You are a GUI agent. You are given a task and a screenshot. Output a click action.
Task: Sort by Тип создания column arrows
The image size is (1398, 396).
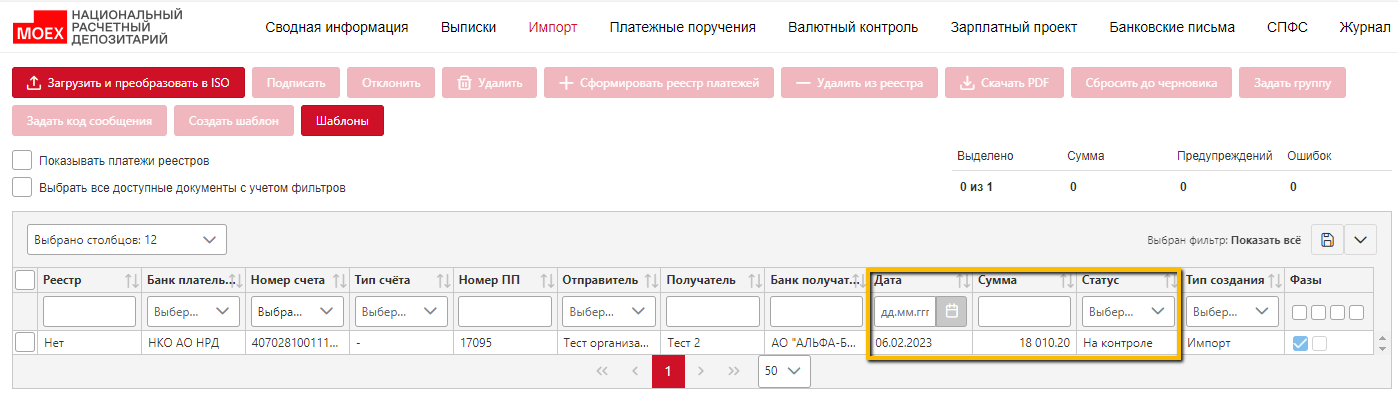coord(1275,281)
